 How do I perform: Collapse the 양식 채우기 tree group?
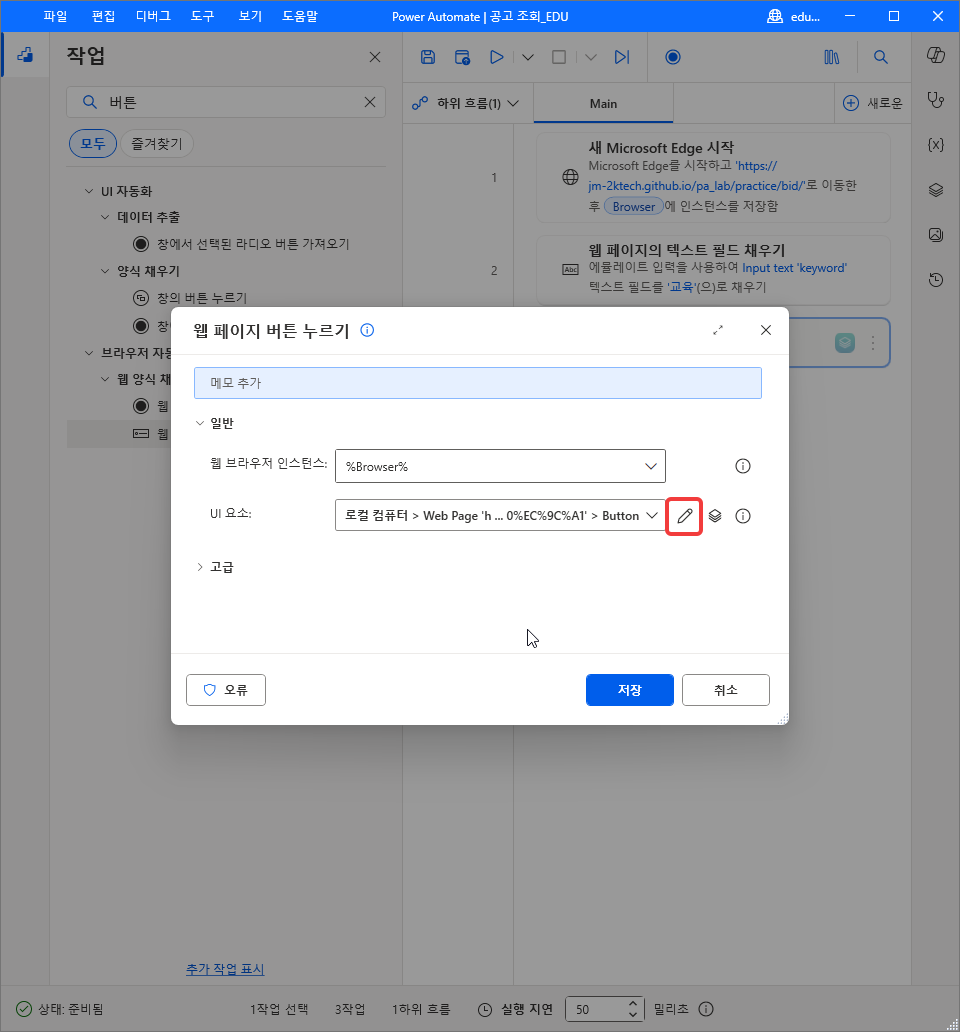(105, 271)
